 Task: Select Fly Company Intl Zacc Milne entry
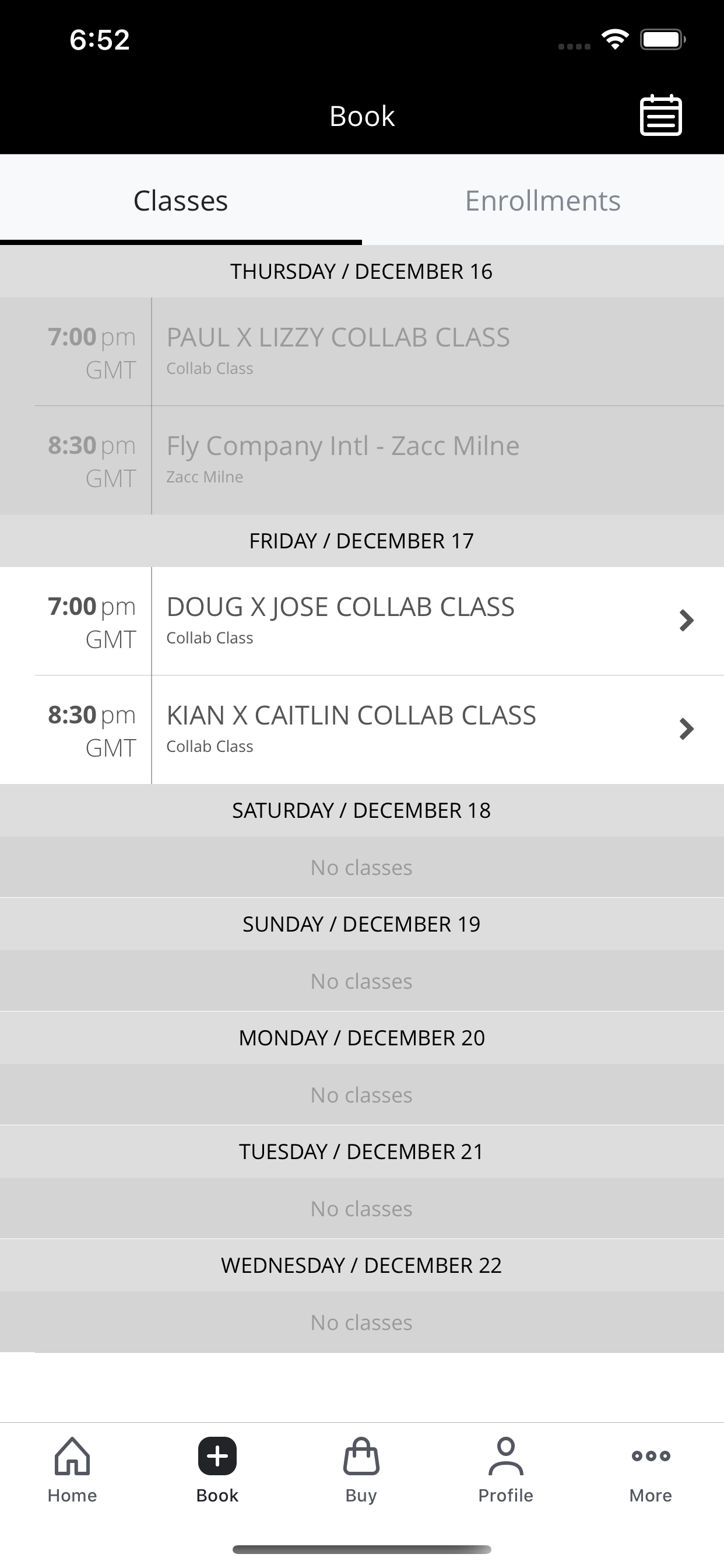point(362,460)
